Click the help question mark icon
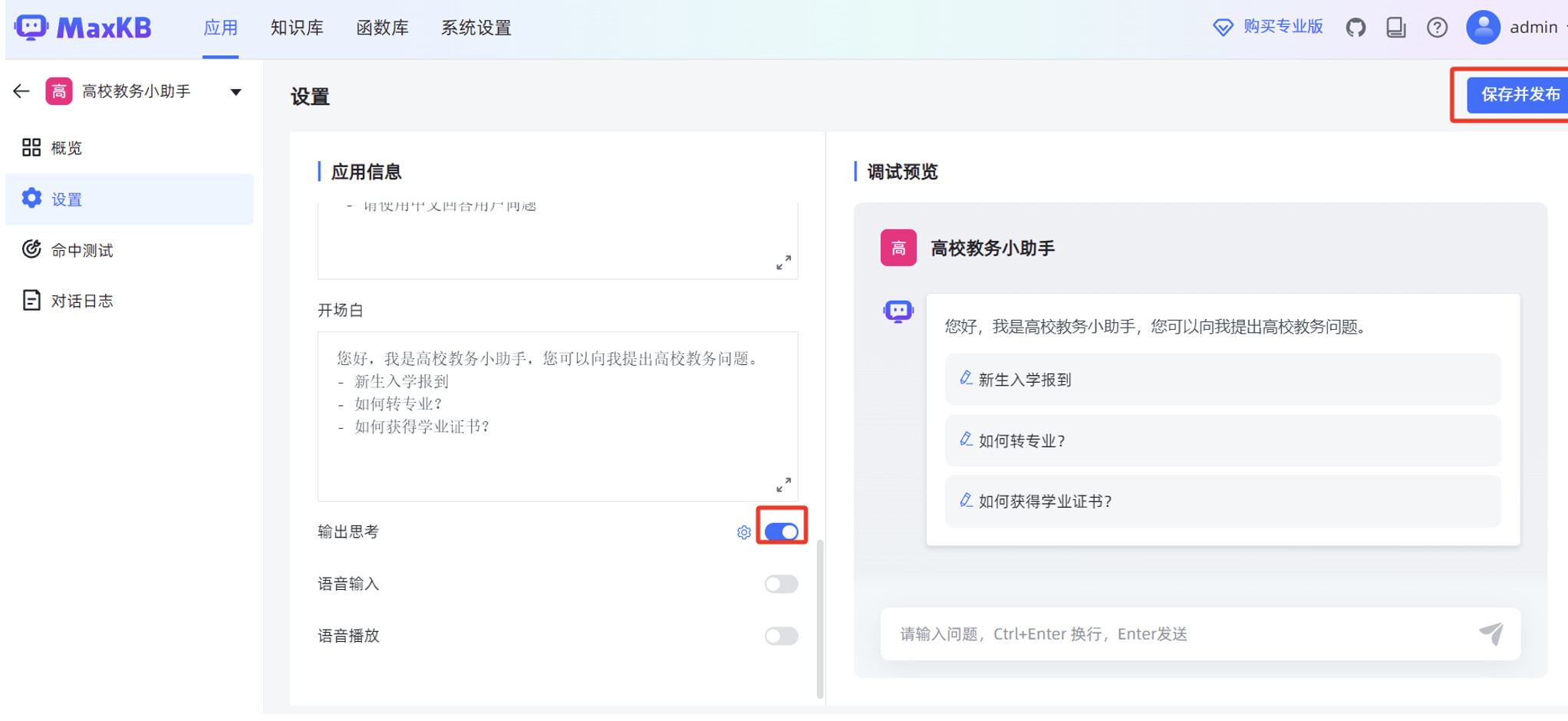This screenshot has height=721, width=1568. [x=1437, y=28]
